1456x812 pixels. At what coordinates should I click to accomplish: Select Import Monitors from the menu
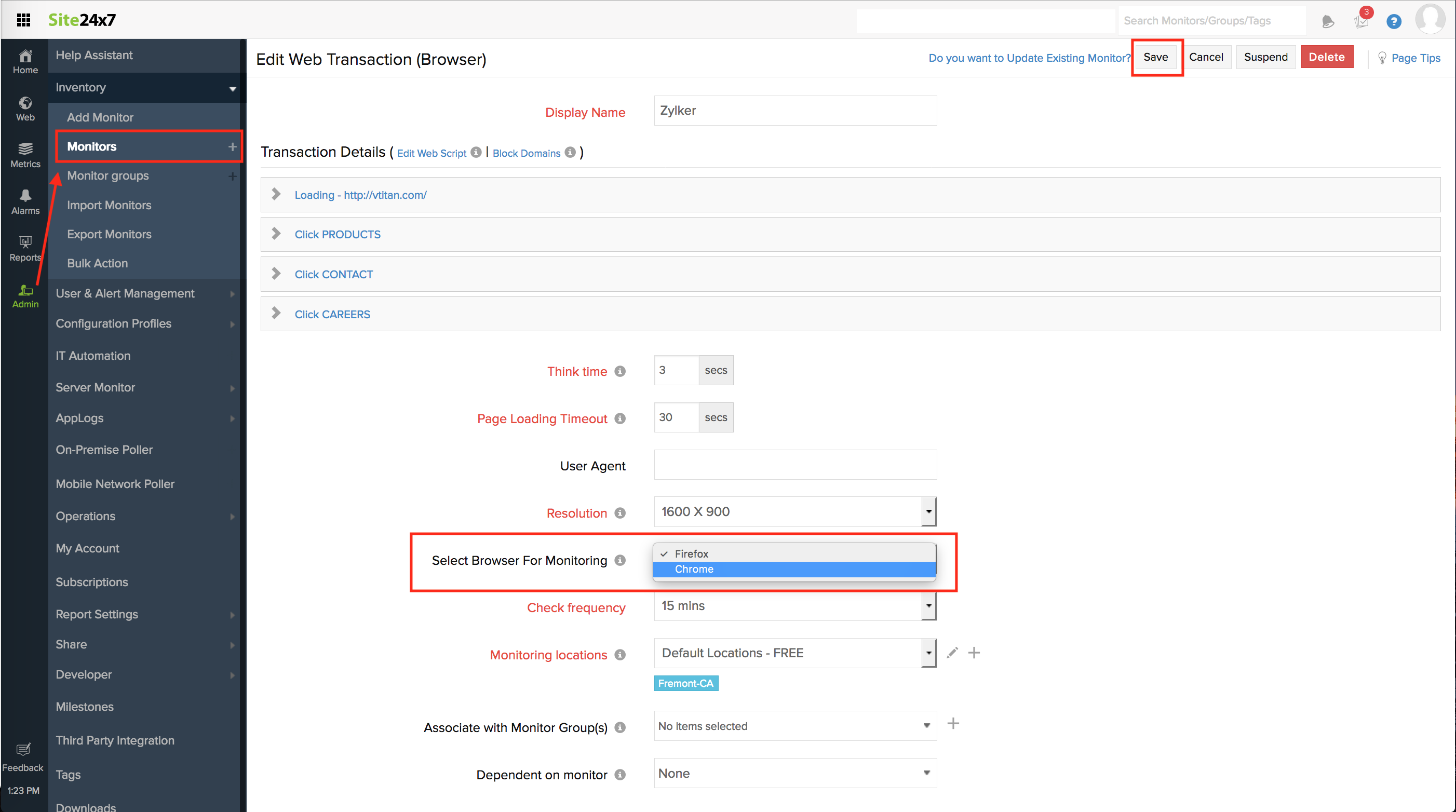coord(109,205)
